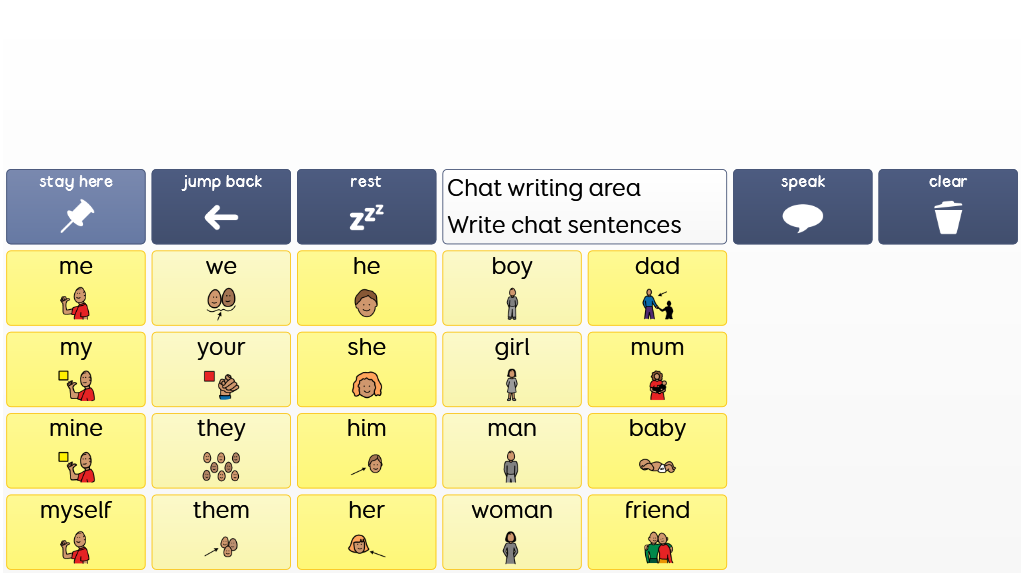Screen dimensions: 1024x576
Task: Click the jump back arrow
Action: [221, 206]
